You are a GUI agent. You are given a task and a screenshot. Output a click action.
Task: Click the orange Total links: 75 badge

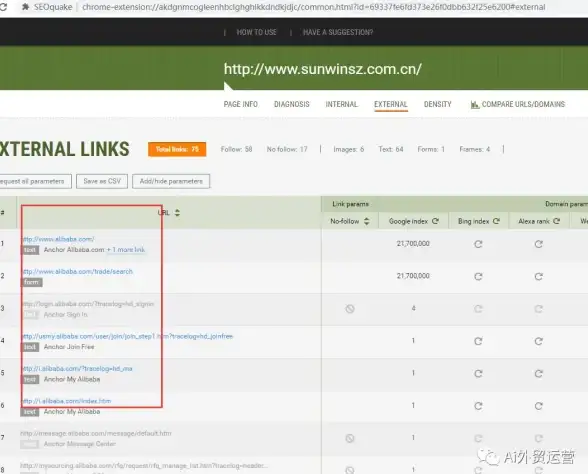(177, 149)
